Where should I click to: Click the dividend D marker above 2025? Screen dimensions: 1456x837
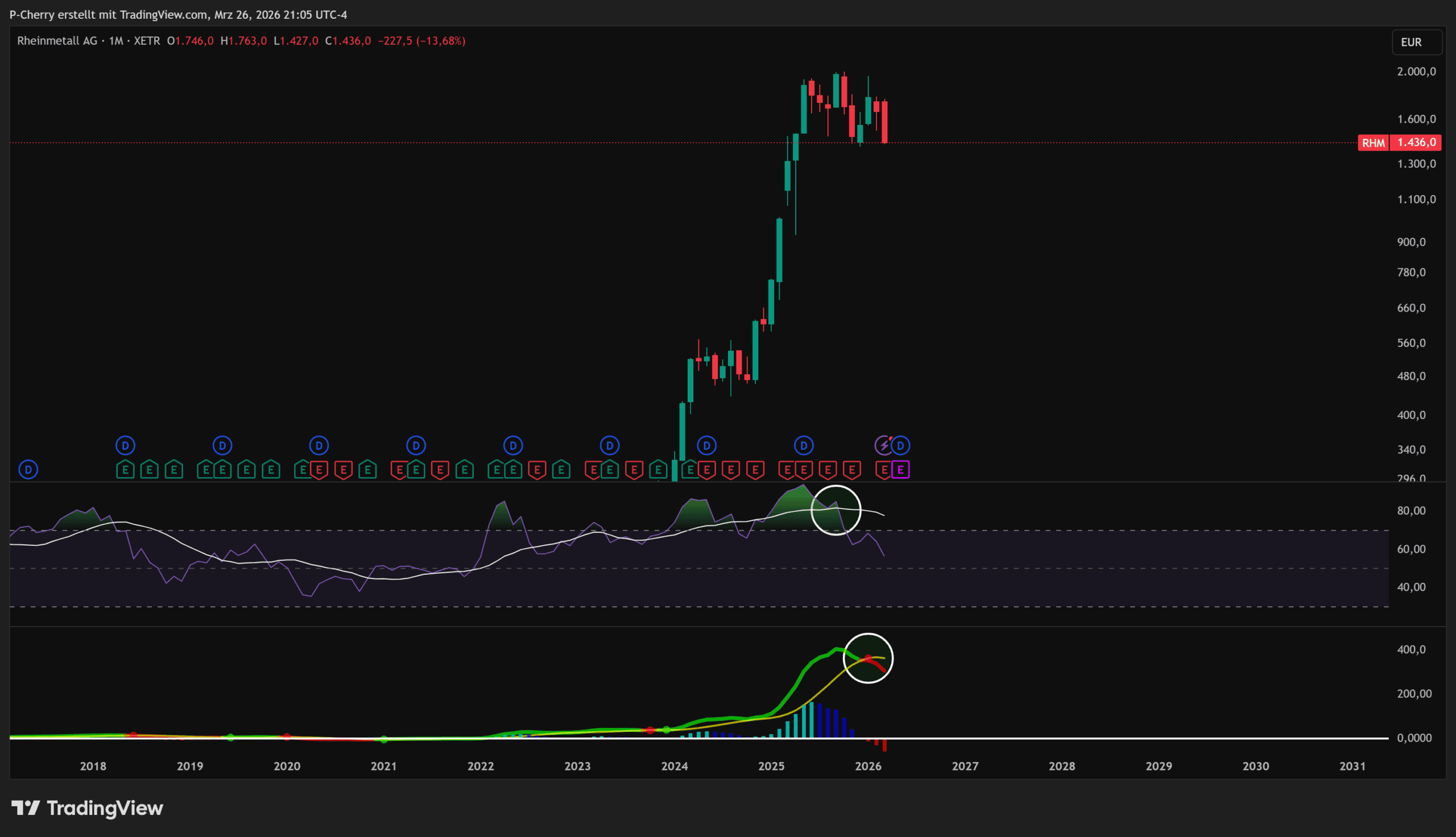click(804, 445)
